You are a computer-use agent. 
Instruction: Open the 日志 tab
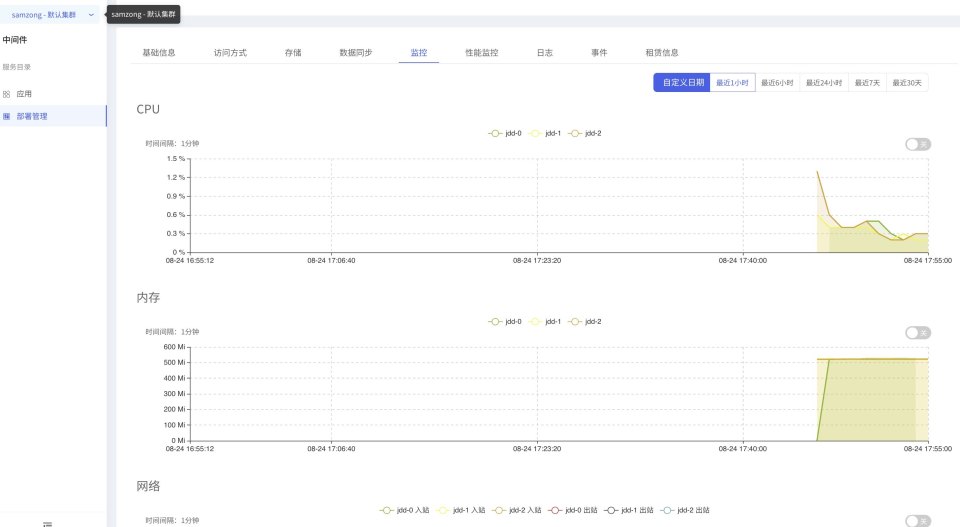point(544,52)
